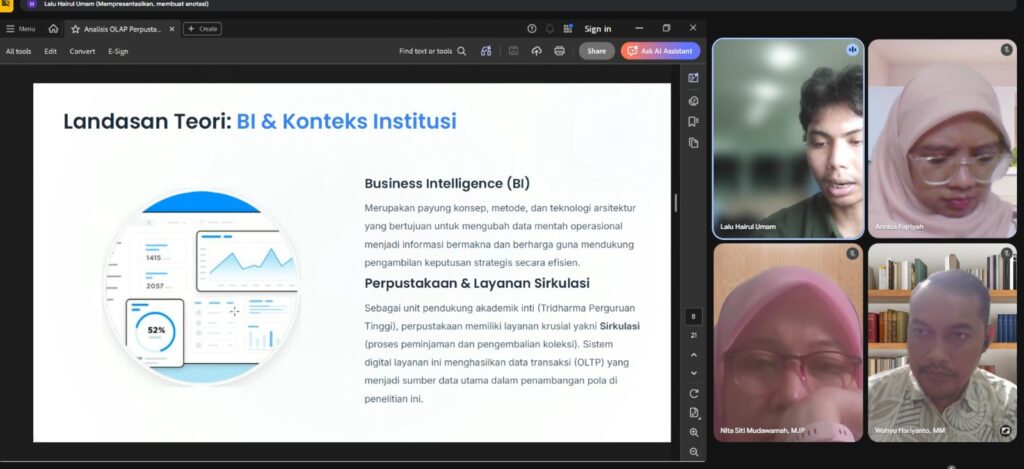Zoom in on the document

pyautogui.click(x=693, y=432)
